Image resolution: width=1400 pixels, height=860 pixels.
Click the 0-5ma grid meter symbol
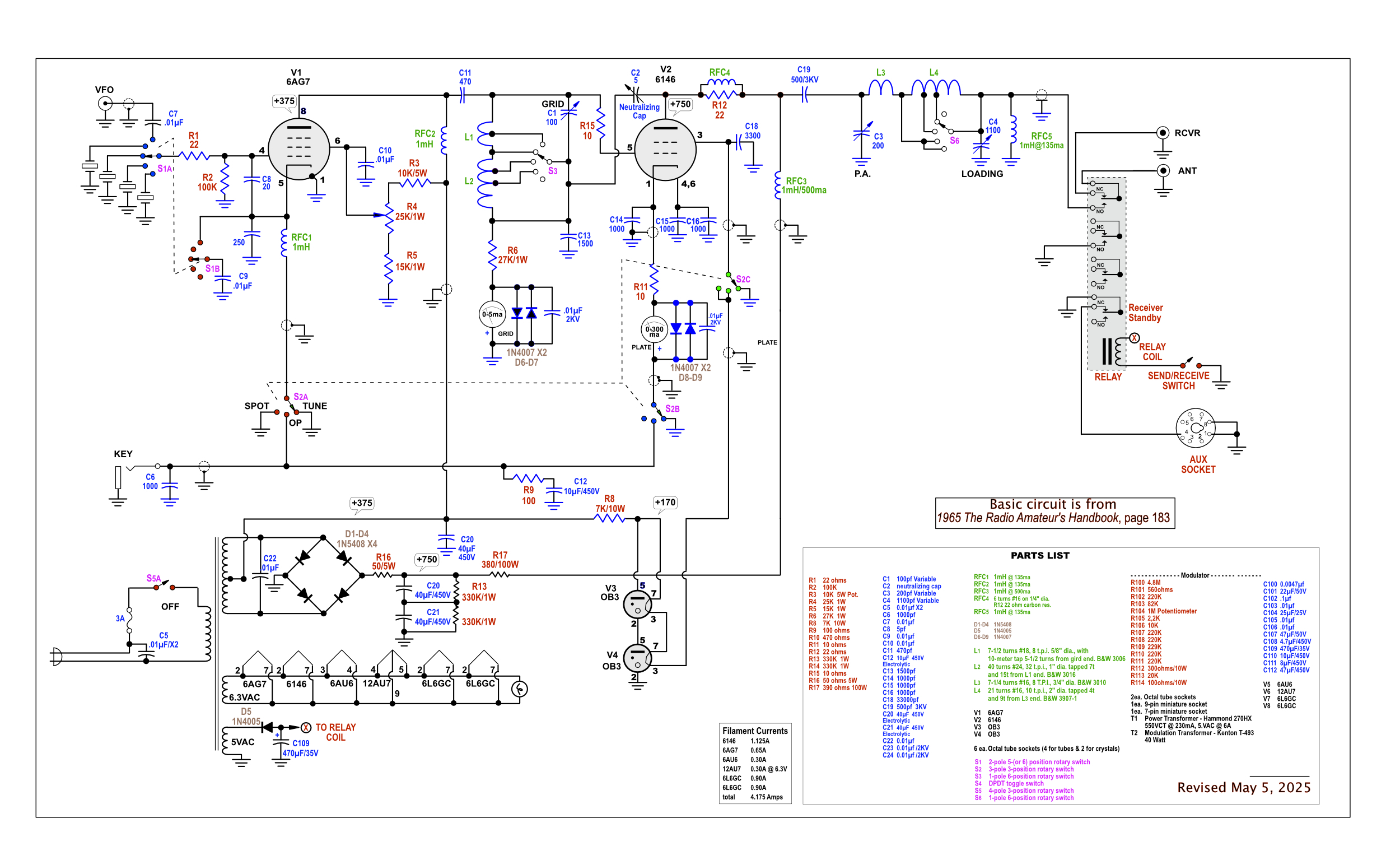point(492,314)
